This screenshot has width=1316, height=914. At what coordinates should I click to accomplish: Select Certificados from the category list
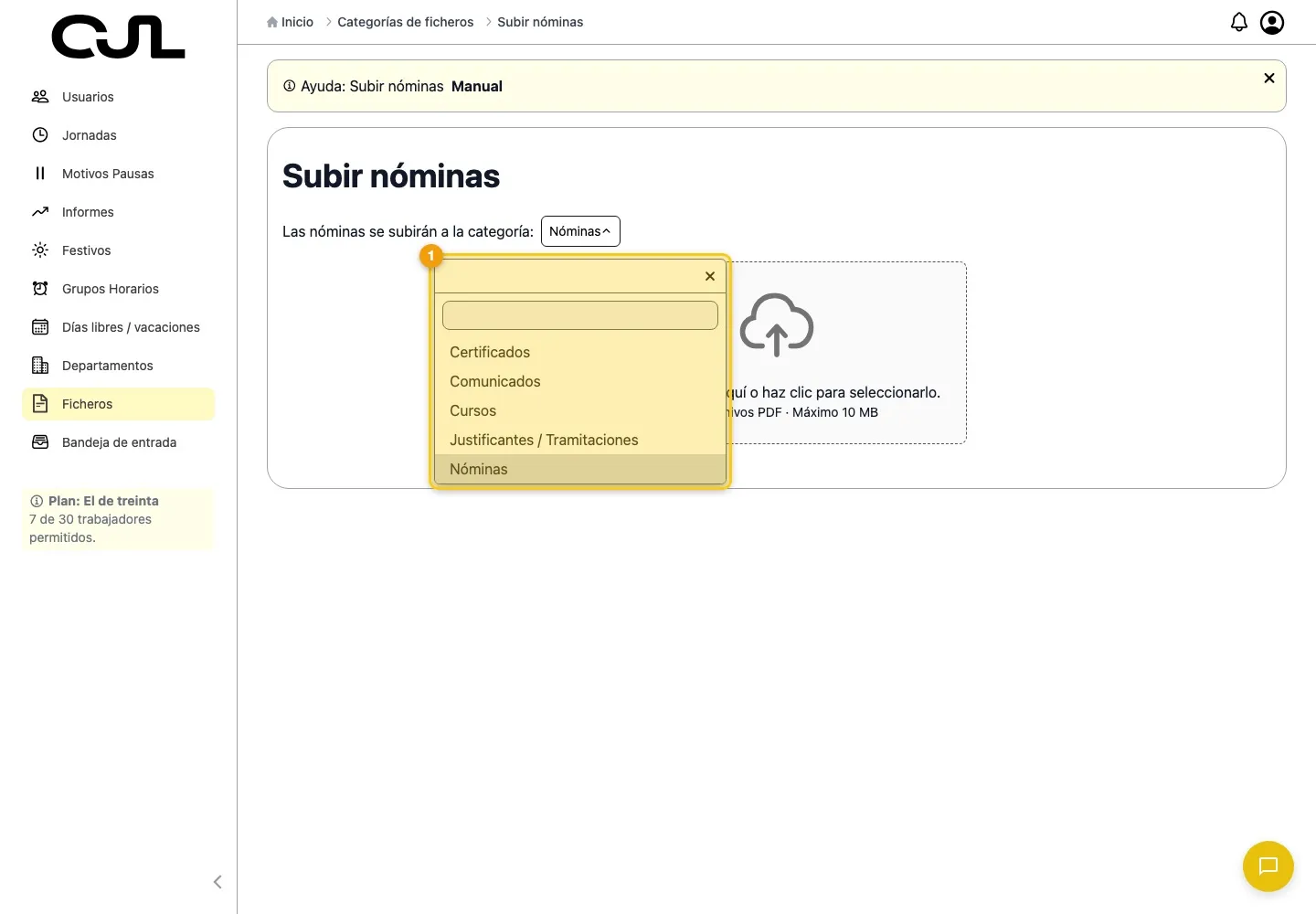point(580,352)
